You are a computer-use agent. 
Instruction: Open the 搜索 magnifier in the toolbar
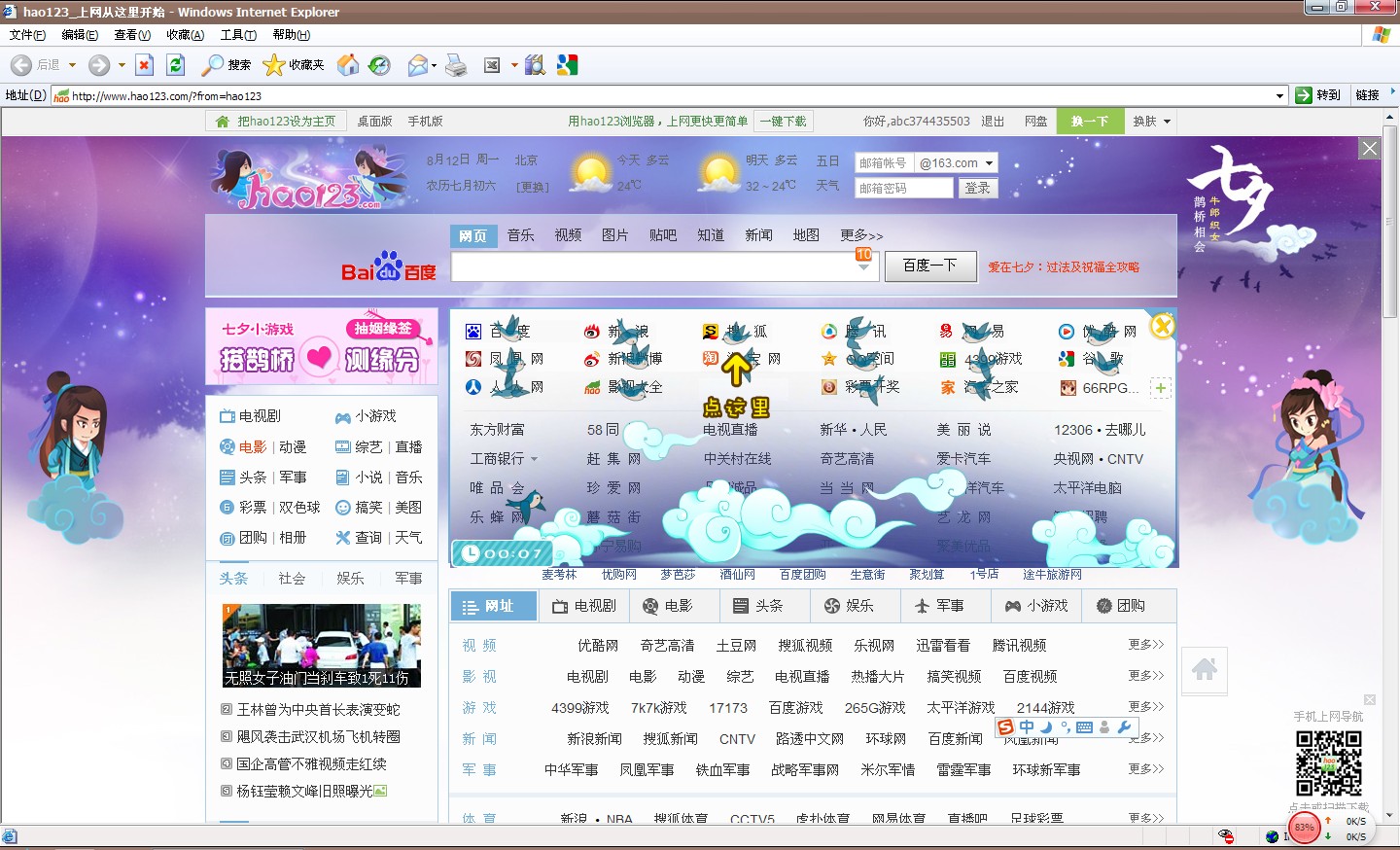[226, 65]
